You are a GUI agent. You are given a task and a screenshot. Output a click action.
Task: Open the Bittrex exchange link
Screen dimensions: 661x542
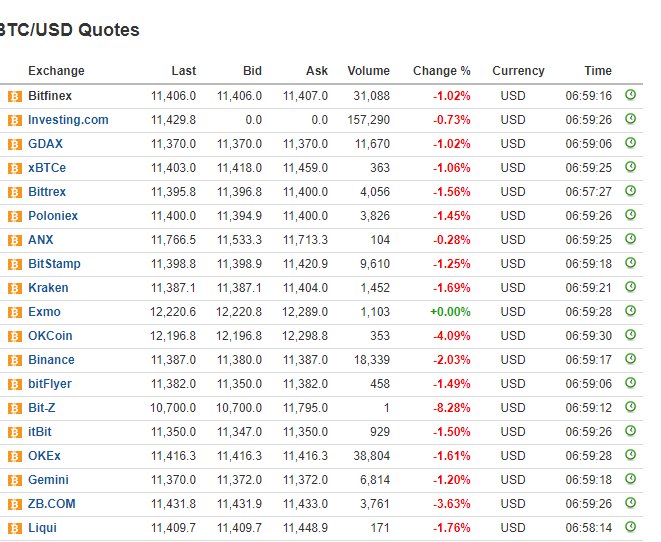47,192
